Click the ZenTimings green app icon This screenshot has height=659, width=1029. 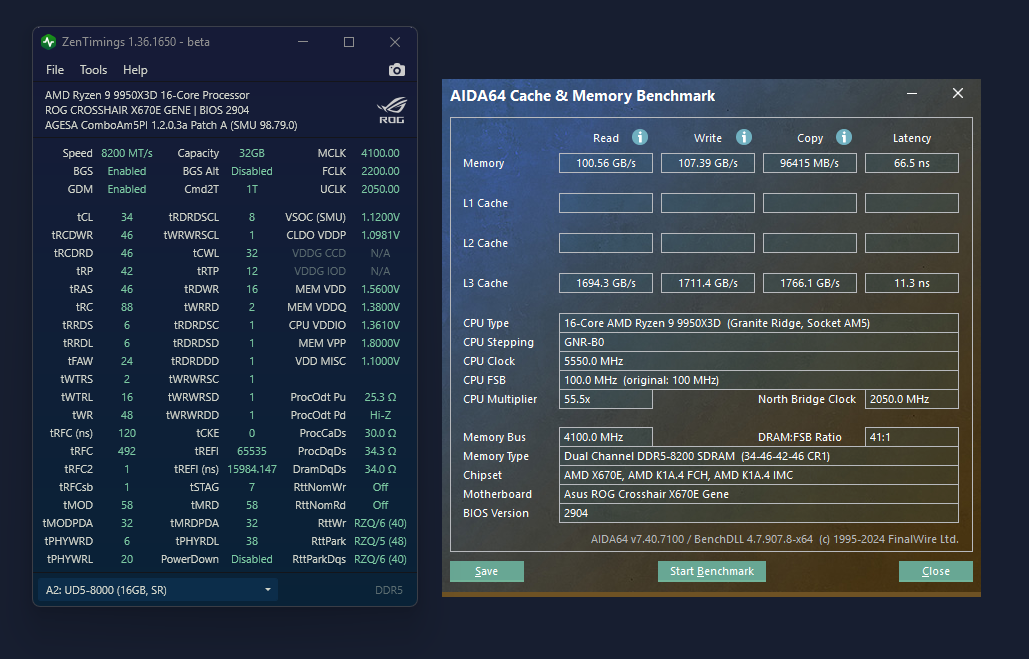(49, 42)
